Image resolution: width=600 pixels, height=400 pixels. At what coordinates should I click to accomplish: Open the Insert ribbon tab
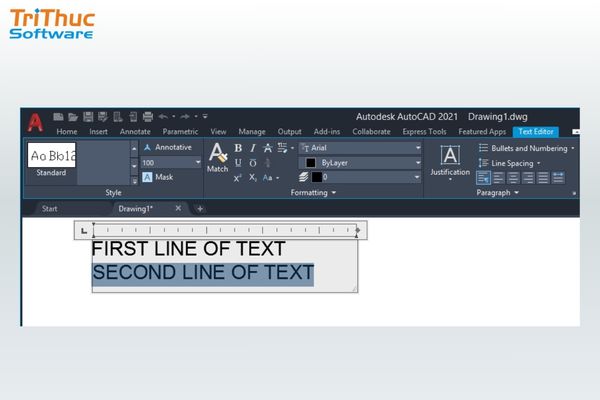(x=98, y=132)
